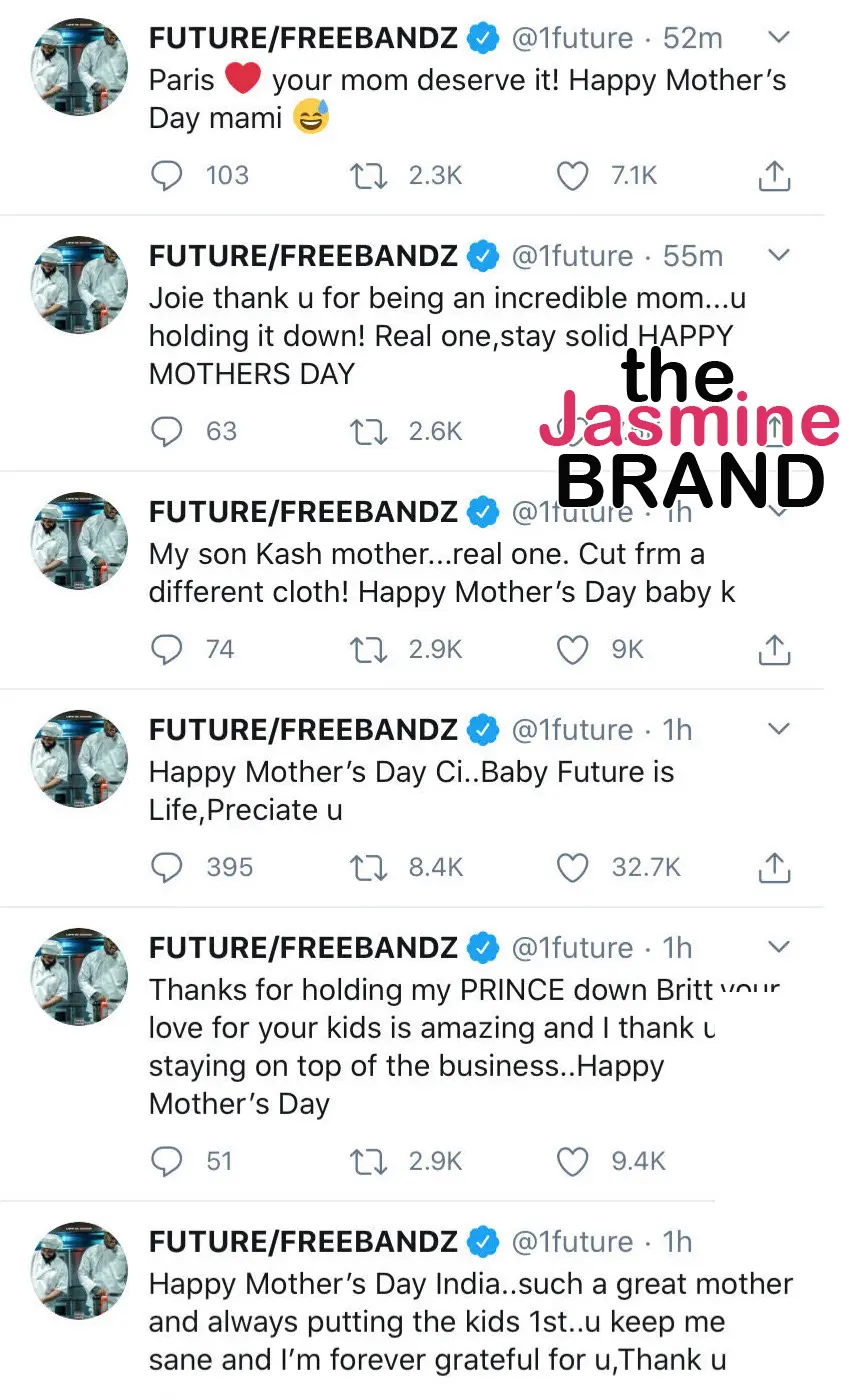Viewport: 849px width, 1400px height.
Task: Reply to the Britt PRINCE tweet
Action: tap(166, 1162)
